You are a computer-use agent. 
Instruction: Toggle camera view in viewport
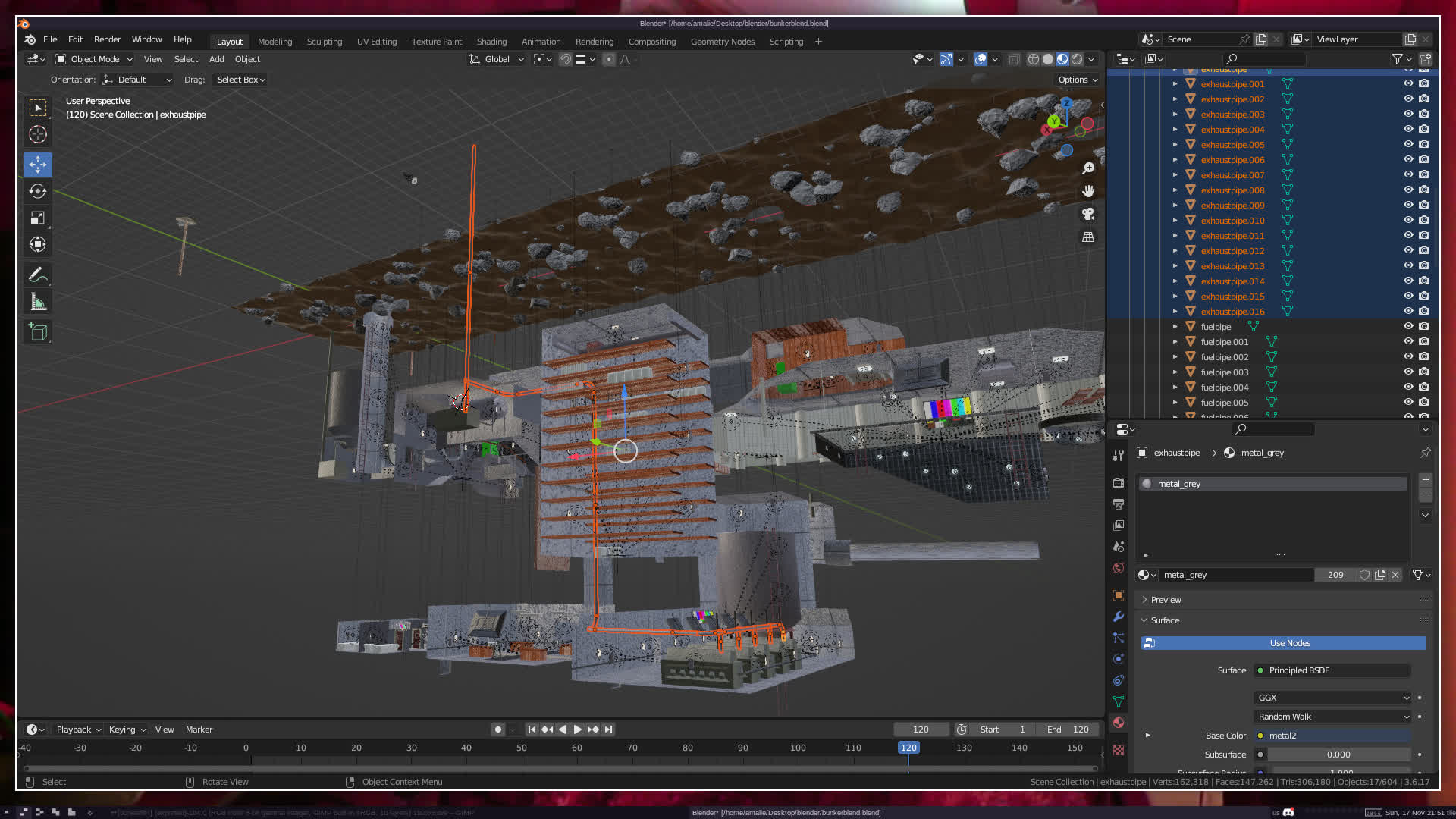pos(1088,214)
